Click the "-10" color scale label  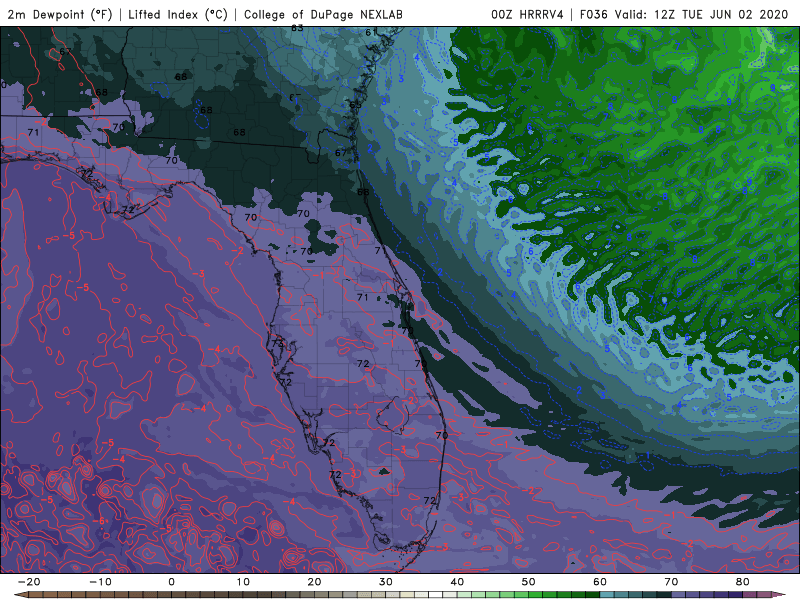[100, 582]
